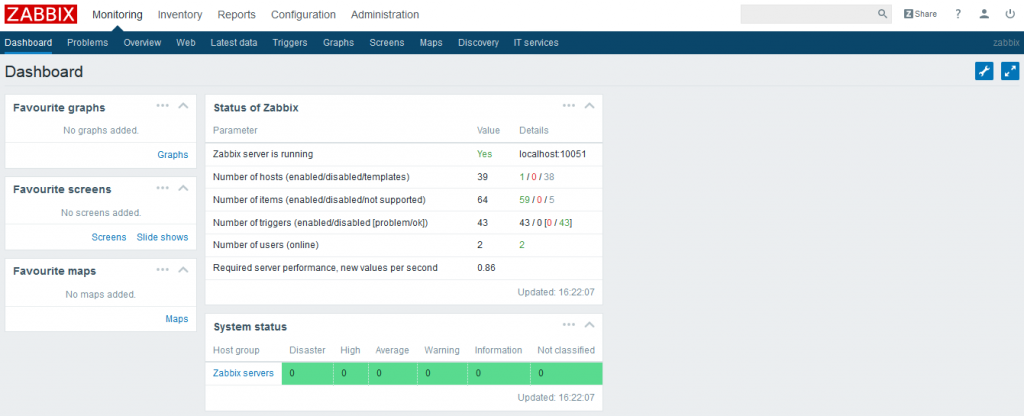The height and width of the screenshot is (416, 1024).
Task: Collapse the Favourite screens widget
Action: click(184, 188)
